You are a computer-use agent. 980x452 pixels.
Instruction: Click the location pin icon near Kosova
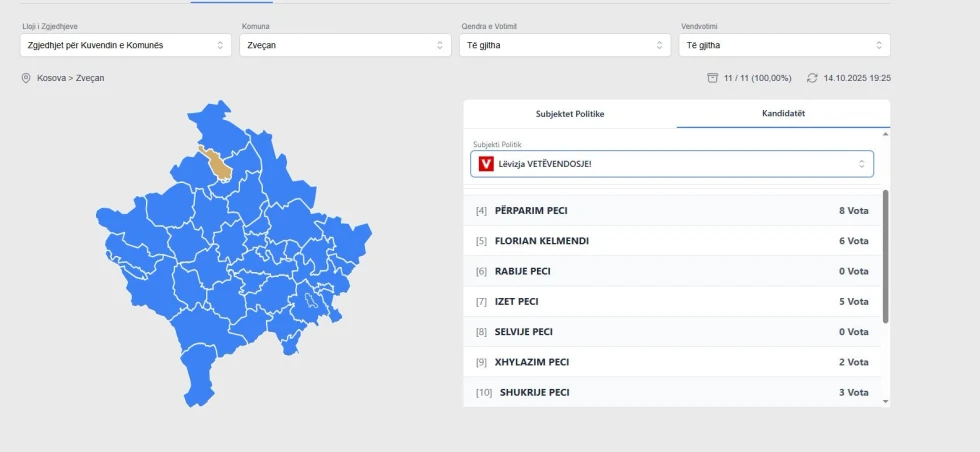pos(26,78)
